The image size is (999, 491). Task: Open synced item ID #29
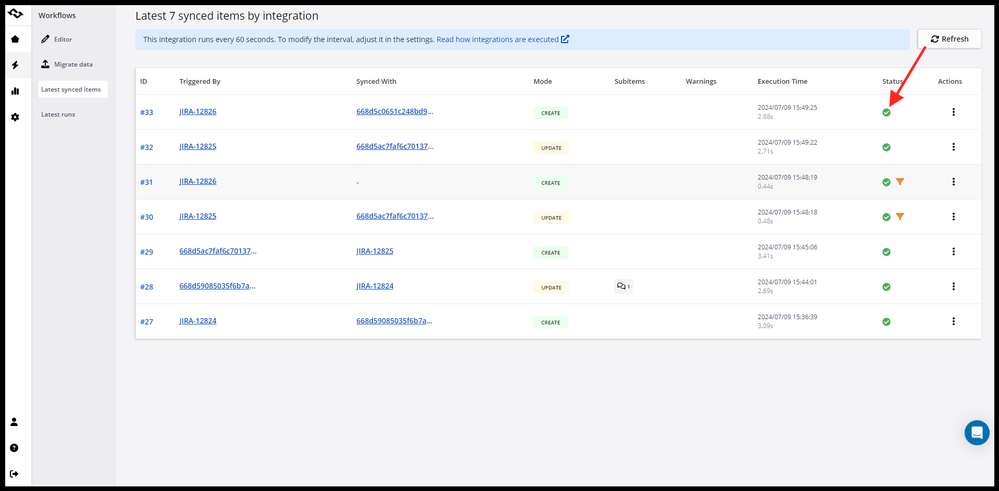(147, 252)
